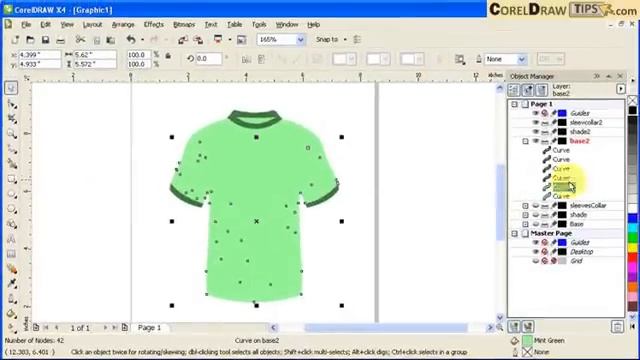The height and width of the screenshot is (360, 640).
Task: Select the Text tool
Action: pos(11,240)
